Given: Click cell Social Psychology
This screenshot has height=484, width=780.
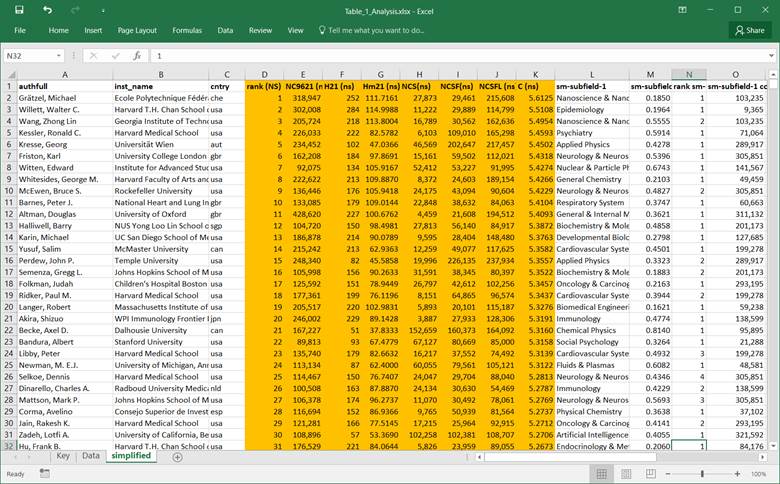Looking at the screenshot, I should click(592, 342).
